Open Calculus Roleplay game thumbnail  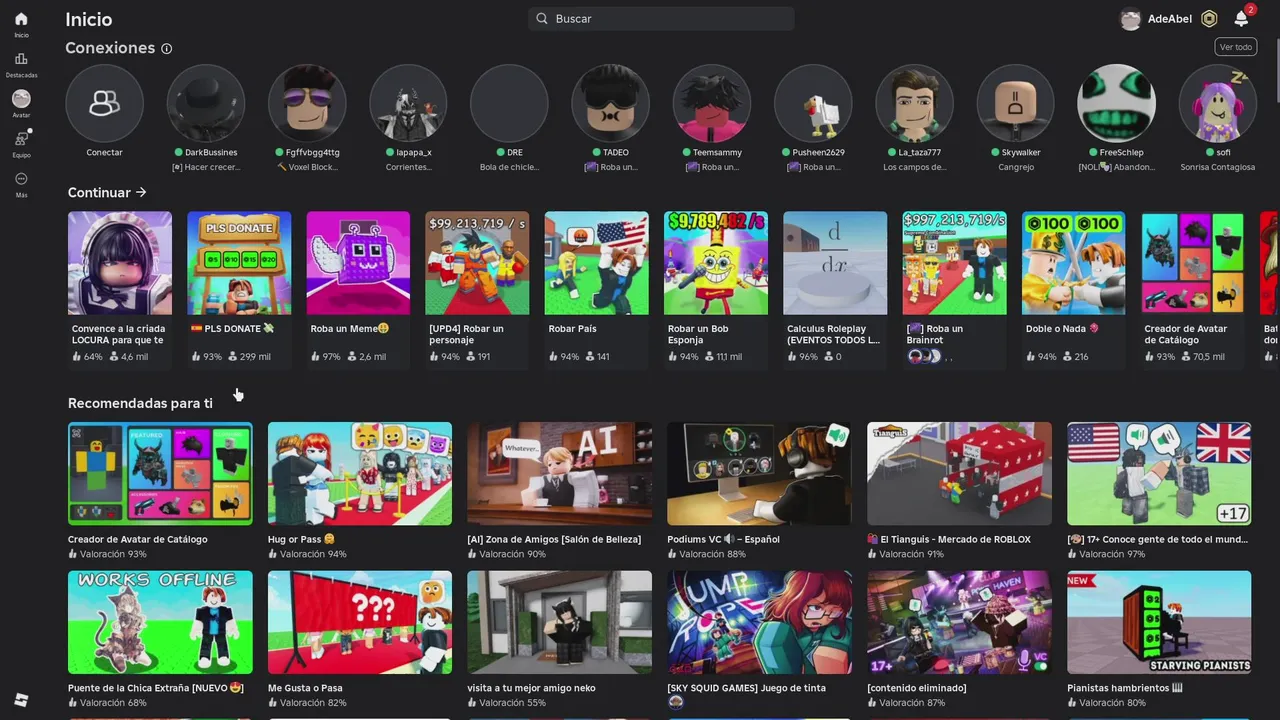pos(835,263)
